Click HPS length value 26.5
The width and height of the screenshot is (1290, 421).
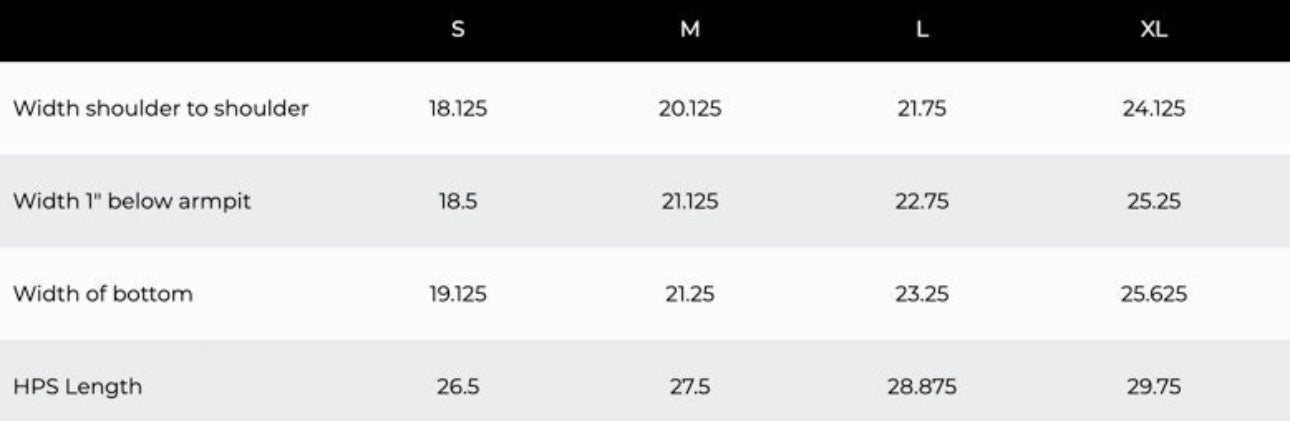(458, 387)
